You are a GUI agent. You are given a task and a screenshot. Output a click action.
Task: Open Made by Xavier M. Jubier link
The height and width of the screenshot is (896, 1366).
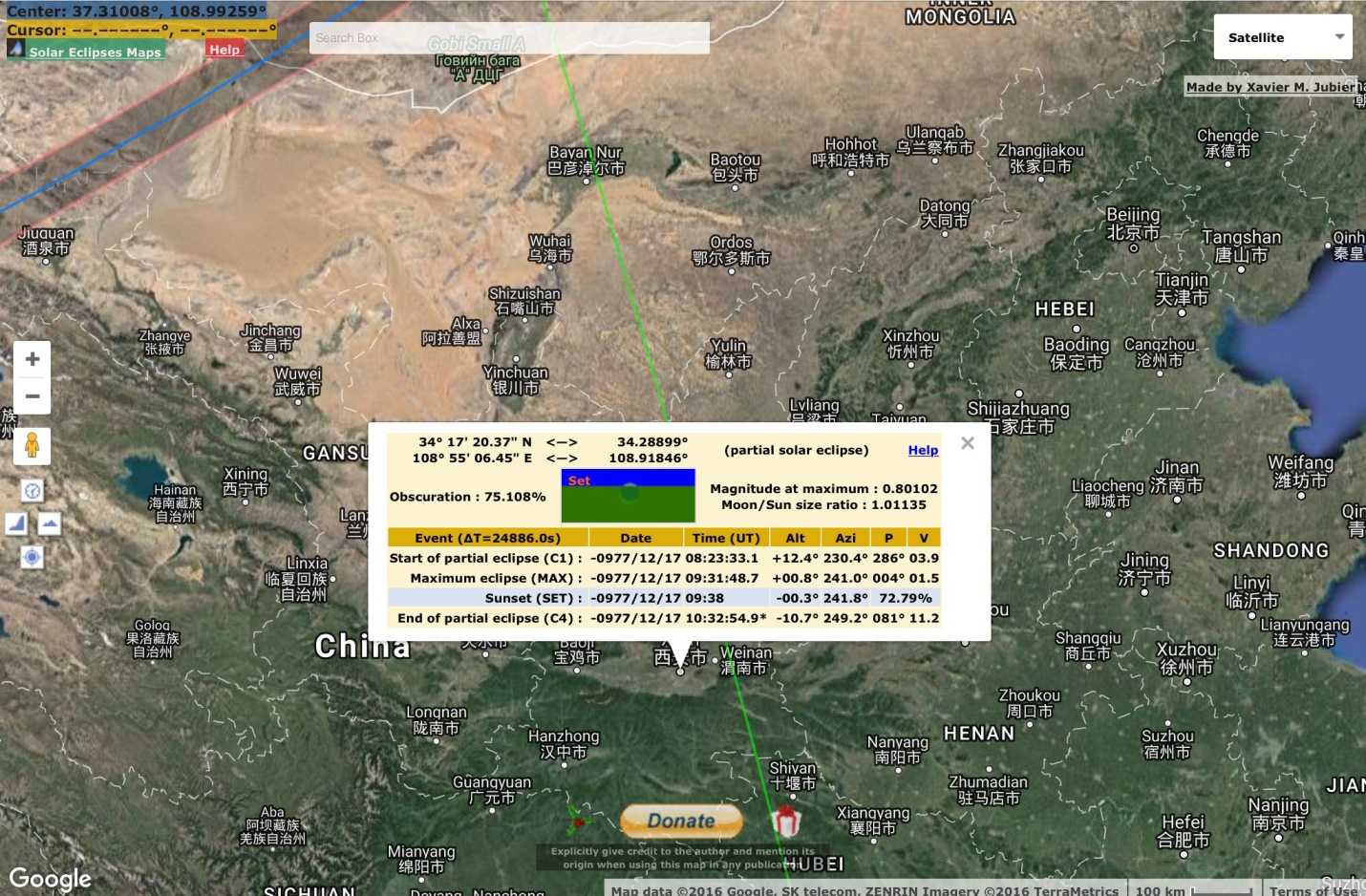(1270, 87)
